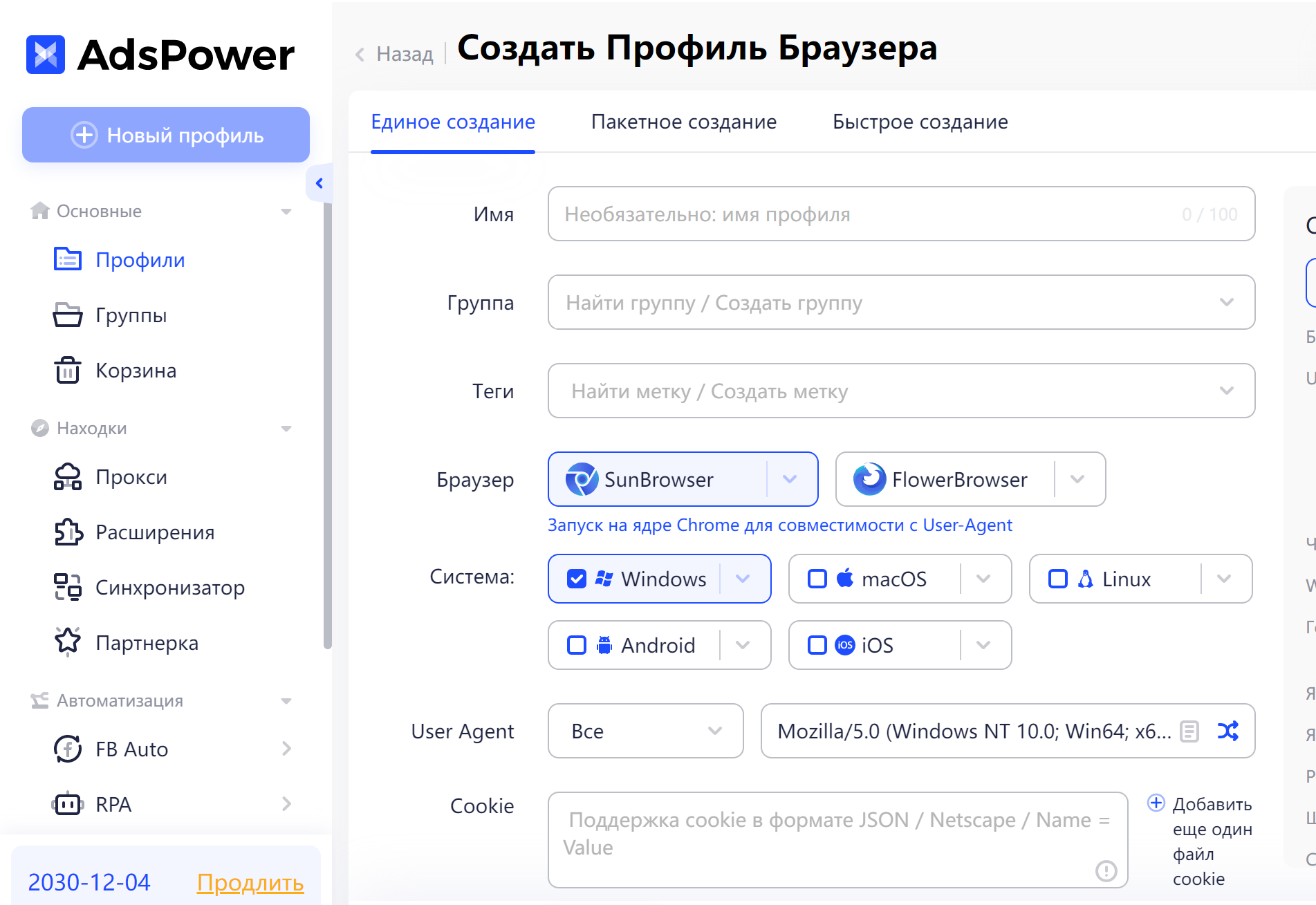Click the SunBrowser Chrome-style icon
Image resolution: width=1316 pixels, height=905 pixels.
coord(582,479)
